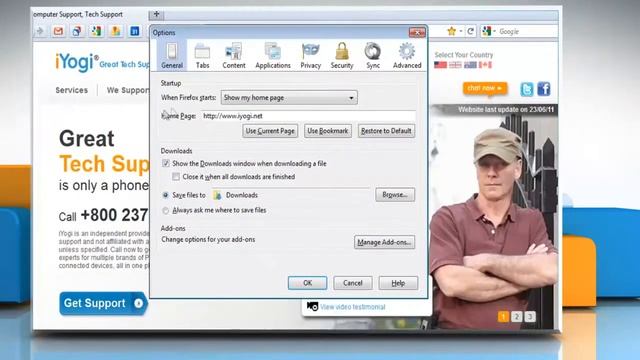Select the 'Save files to' radio button
640x360 pixels.
point(165,195)
